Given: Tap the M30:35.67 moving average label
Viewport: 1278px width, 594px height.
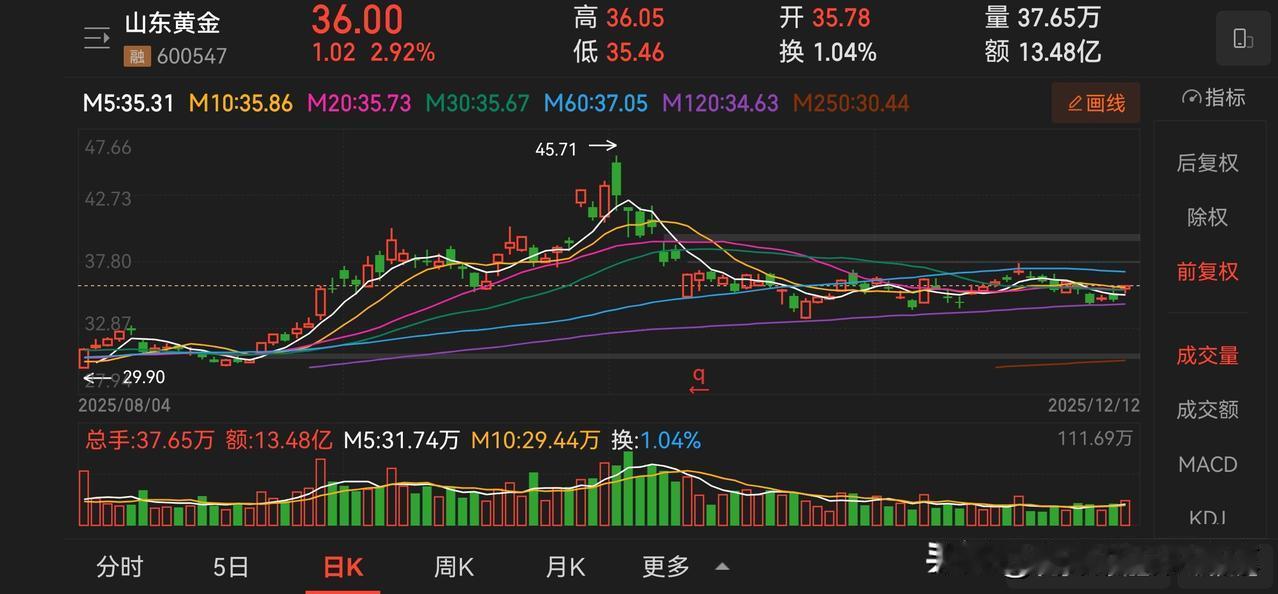Looking at the screenshot, I should tap(478, 103).
